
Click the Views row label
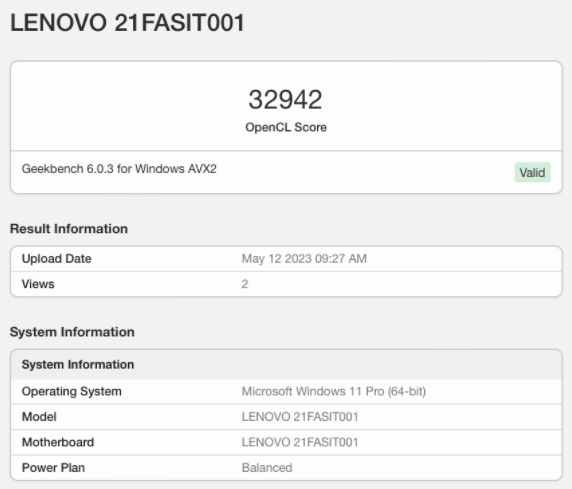coord(38,284)
